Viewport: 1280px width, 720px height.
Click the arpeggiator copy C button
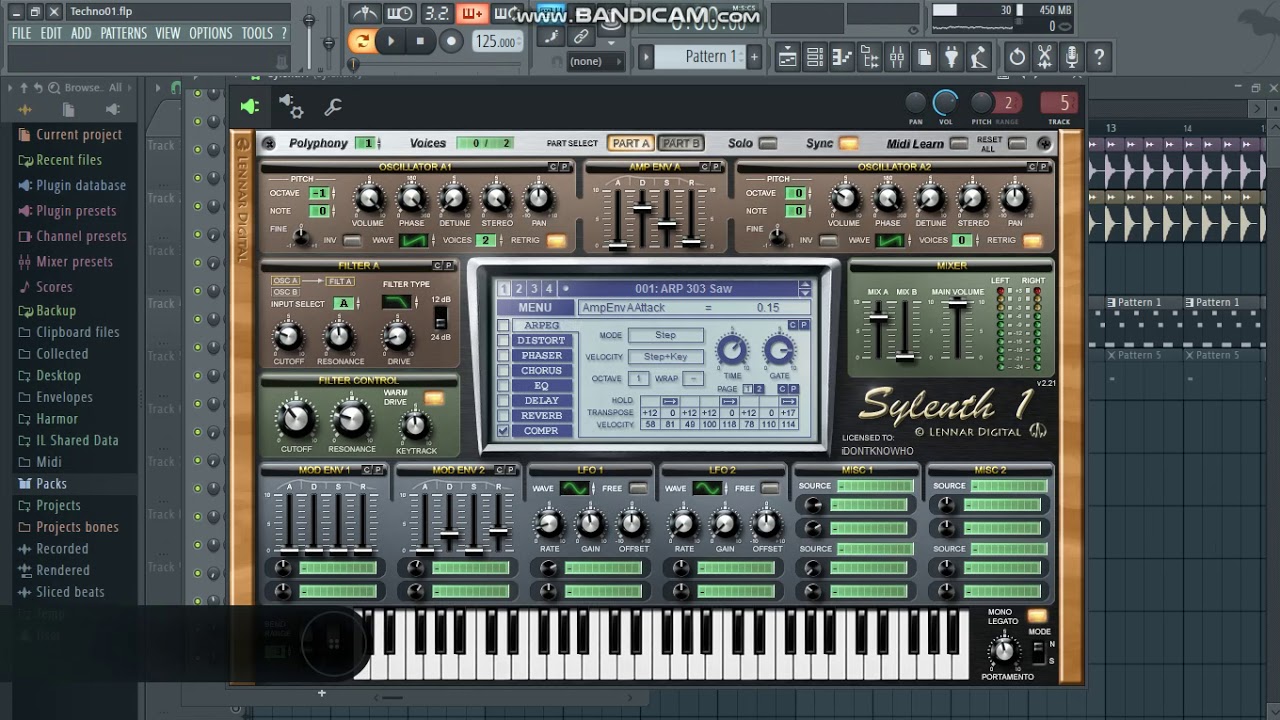pos(792,325)
